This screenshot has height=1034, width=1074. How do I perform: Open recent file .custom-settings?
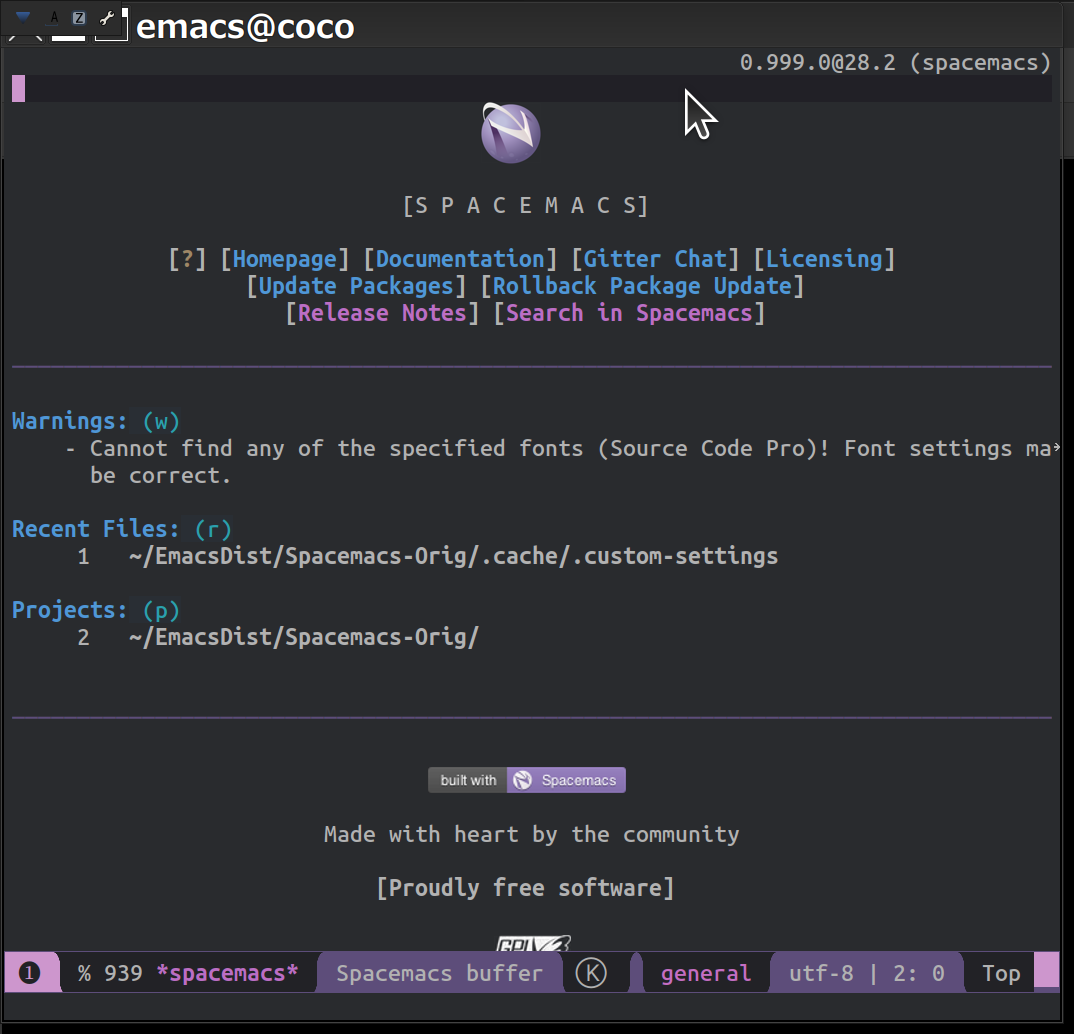coord(453,556)
